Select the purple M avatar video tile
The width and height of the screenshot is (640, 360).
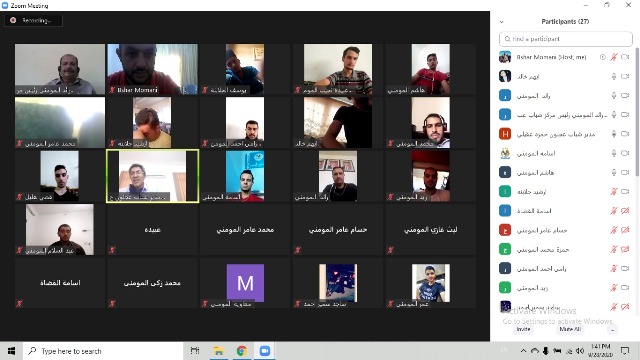245,283
